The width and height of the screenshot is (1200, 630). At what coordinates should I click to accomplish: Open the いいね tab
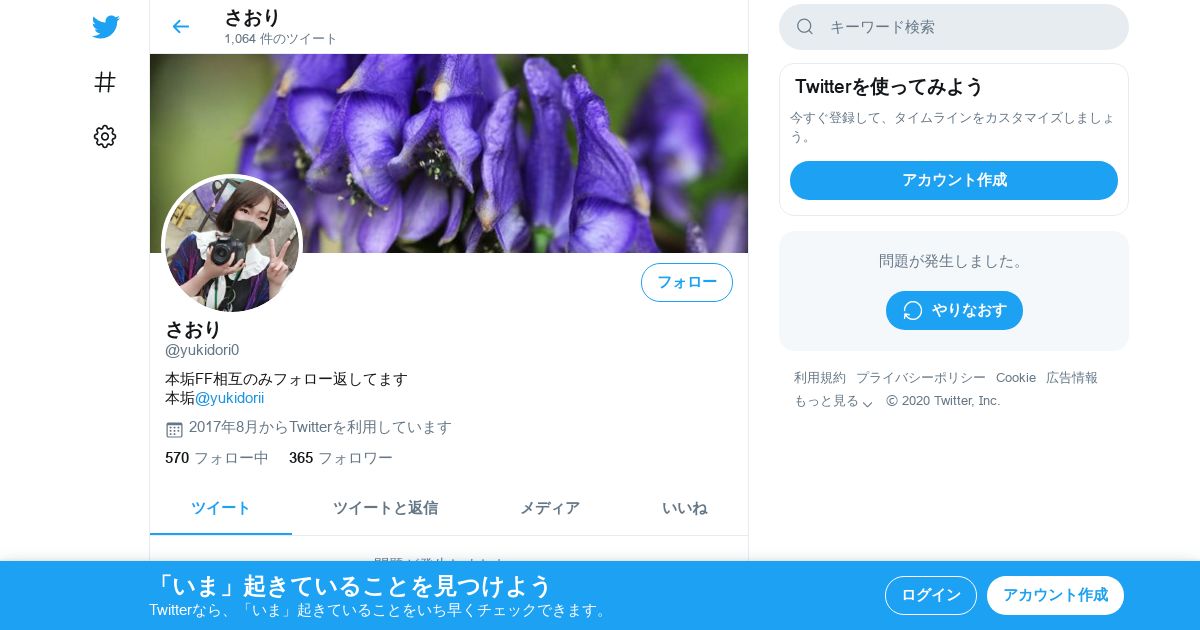pos(684,508)
